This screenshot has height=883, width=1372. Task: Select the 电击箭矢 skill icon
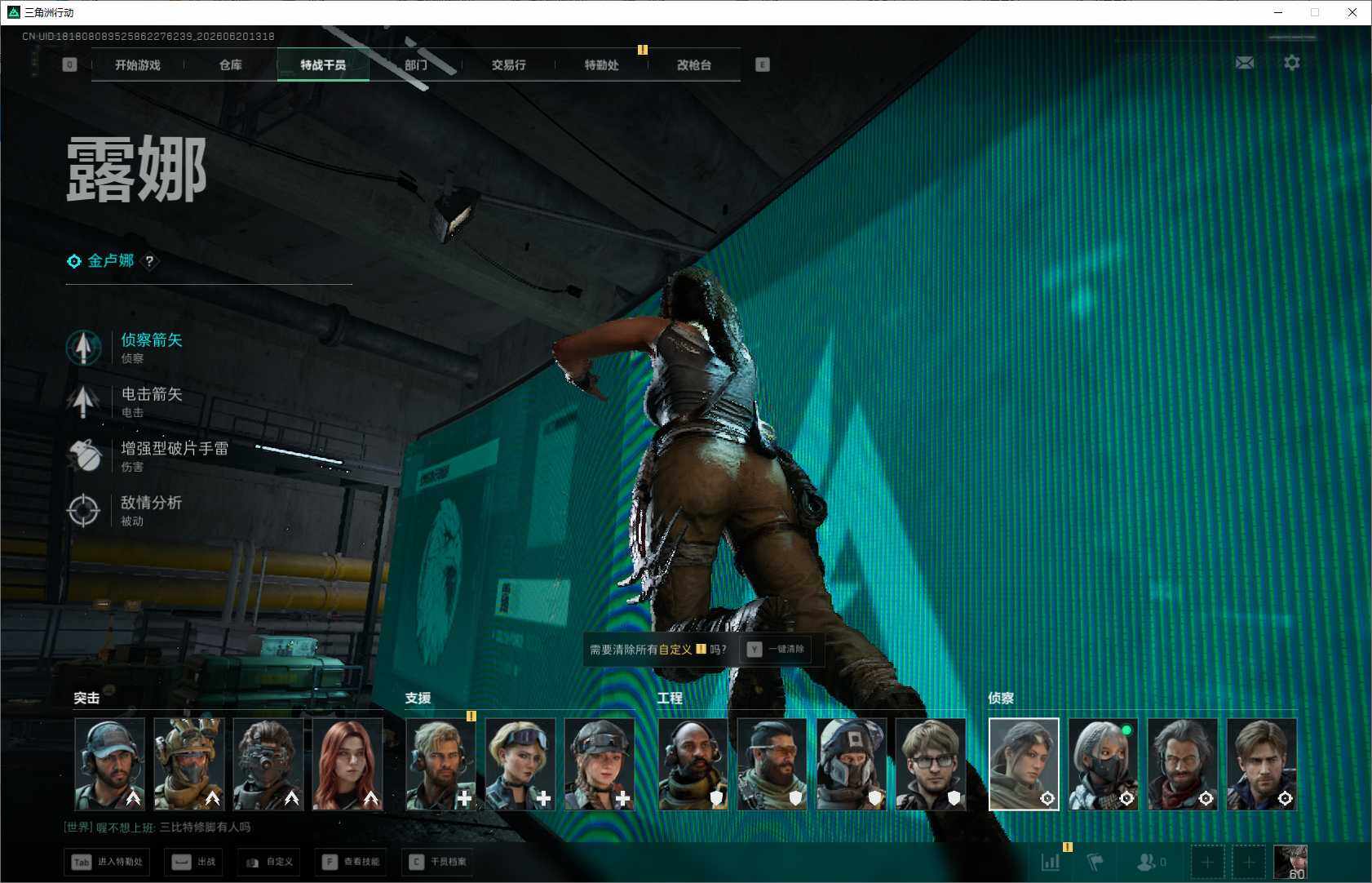[83, 402]
